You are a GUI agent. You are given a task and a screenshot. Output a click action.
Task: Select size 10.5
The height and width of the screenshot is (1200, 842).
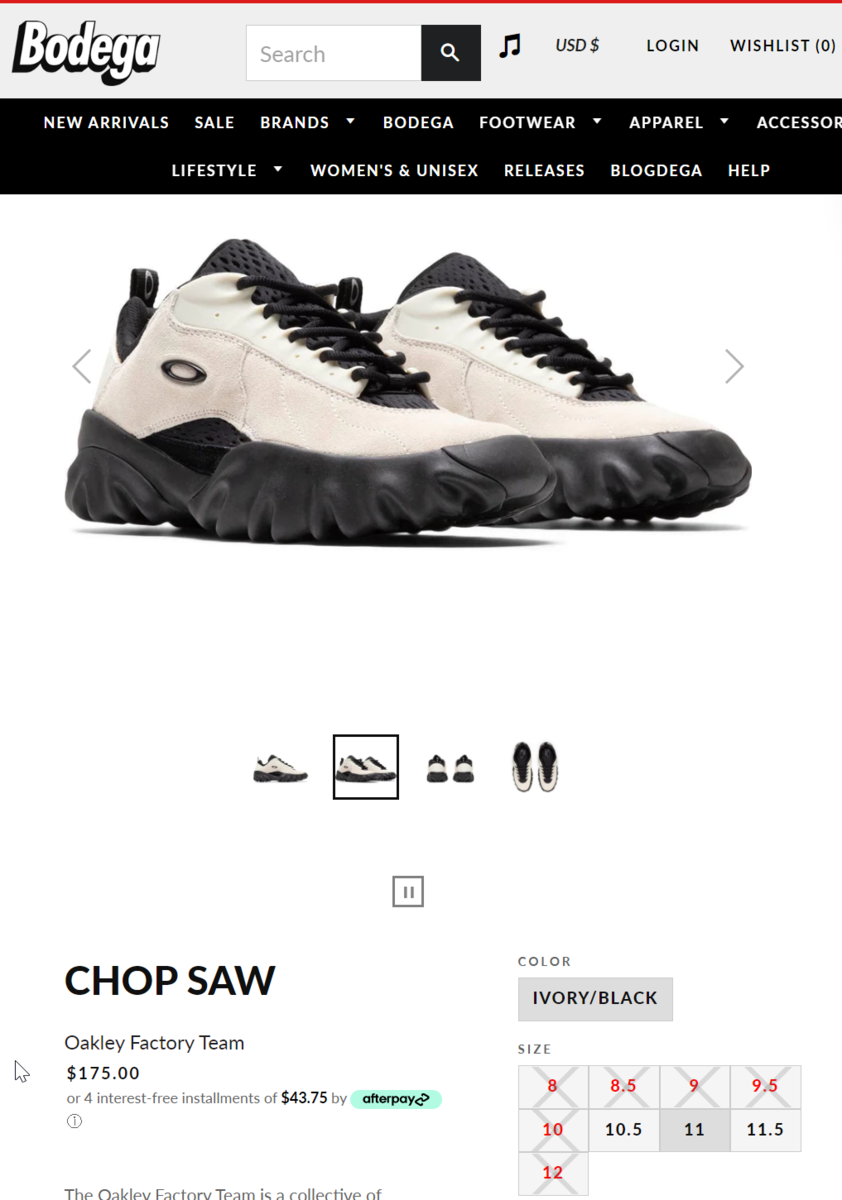coord(624,1130)
